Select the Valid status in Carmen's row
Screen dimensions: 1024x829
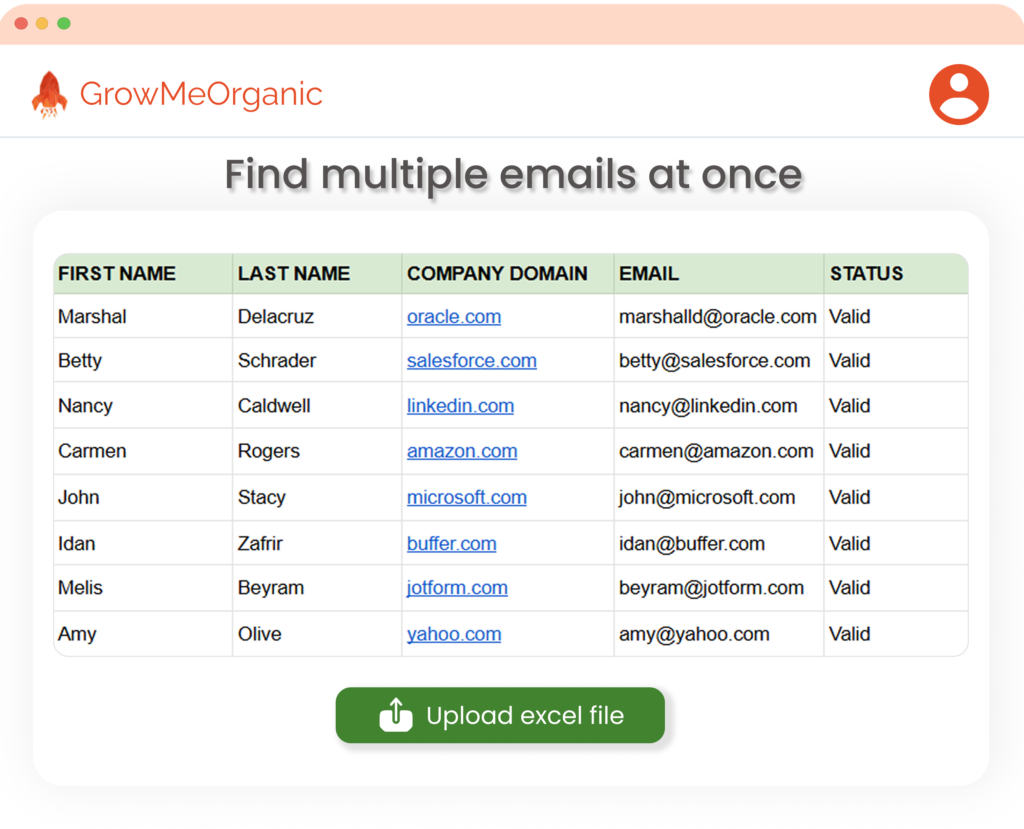tap(849, 451)
